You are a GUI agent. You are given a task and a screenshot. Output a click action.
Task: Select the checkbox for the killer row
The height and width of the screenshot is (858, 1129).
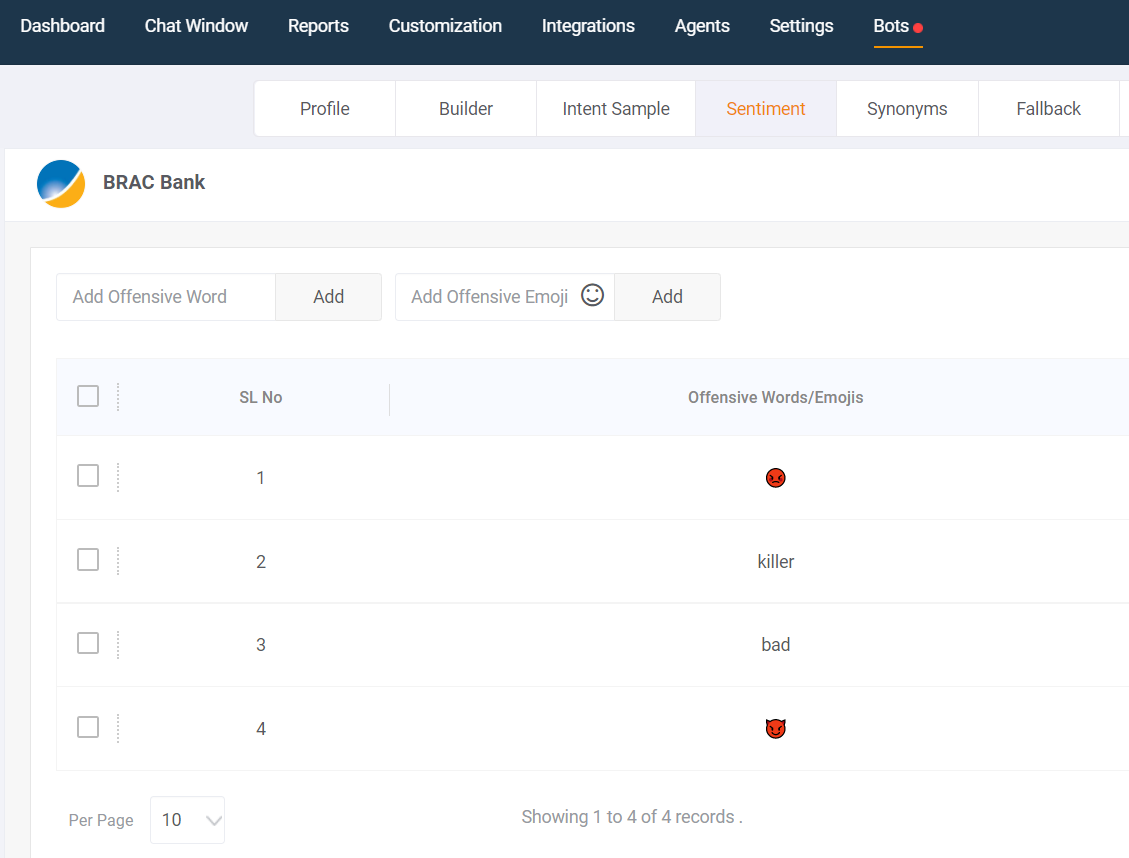[x=88, y=559]
